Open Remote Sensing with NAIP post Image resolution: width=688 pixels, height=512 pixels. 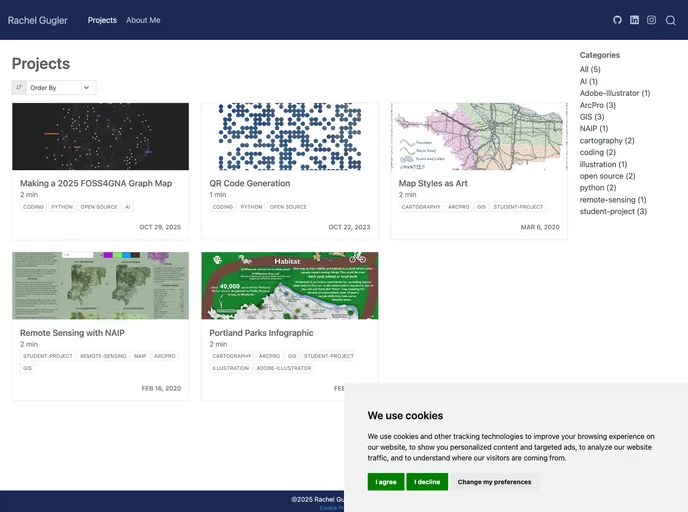[72, 333]
